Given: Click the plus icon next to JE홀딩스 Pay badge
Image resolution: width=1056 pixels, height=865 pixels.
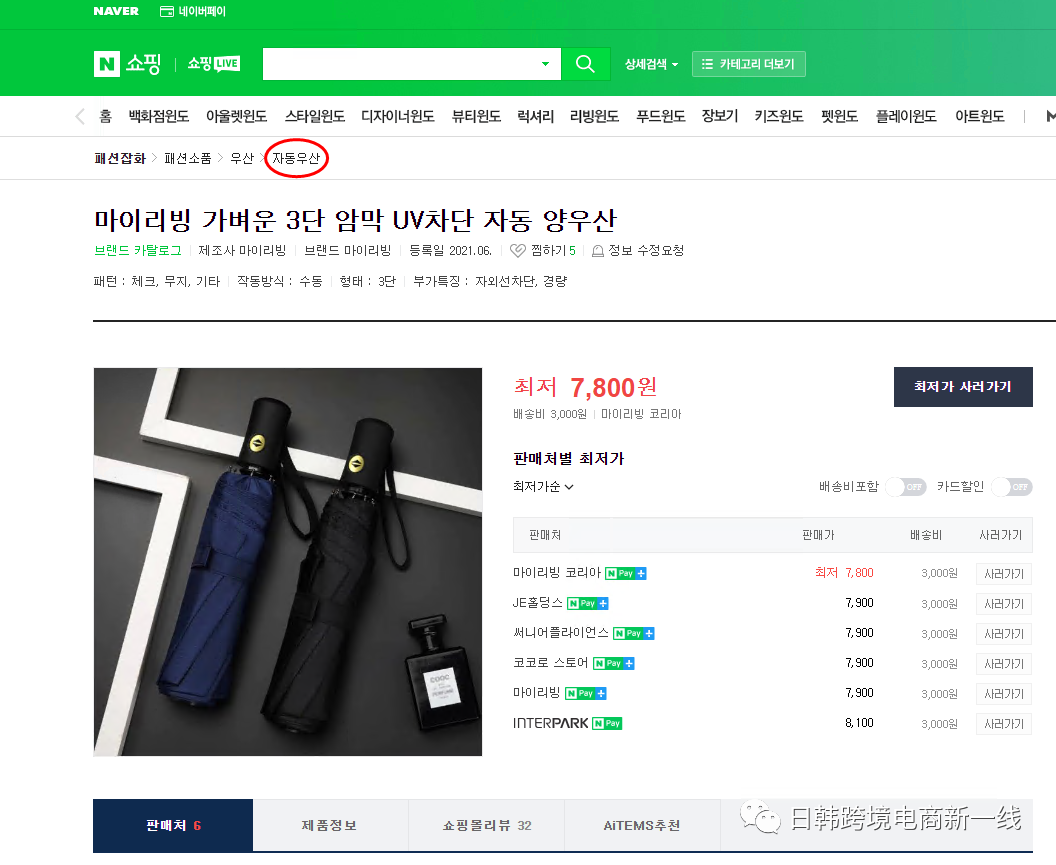Looking at the screenshot, I should point(604,603).
